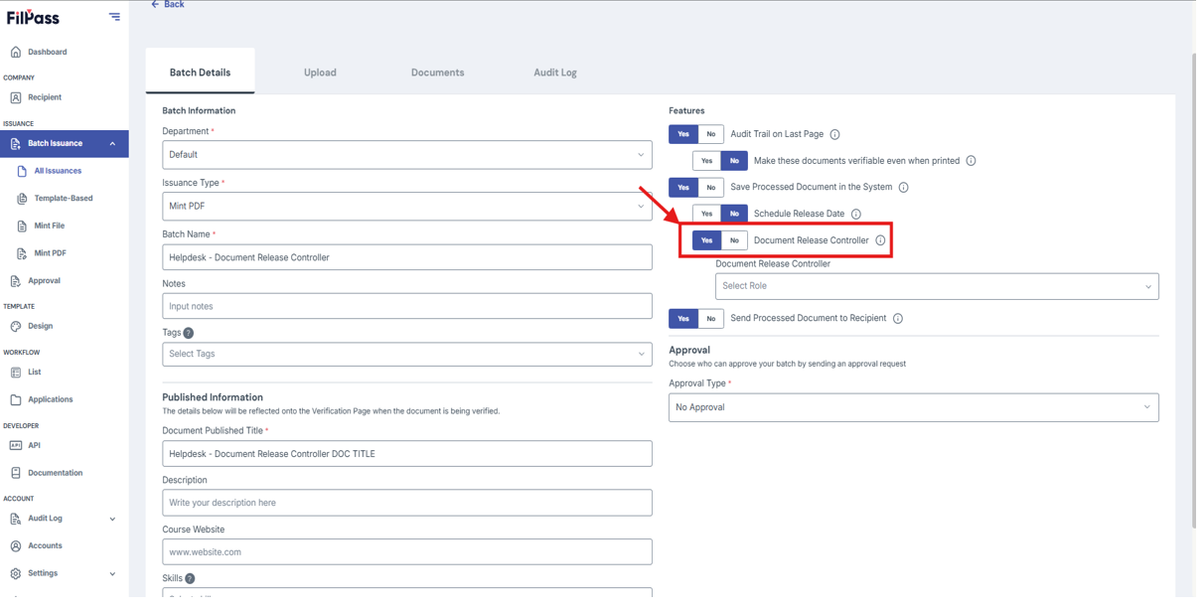Open the Issuance Type dropdown
This screenshot has height=609, width=1200.
[x=407, y=206]
